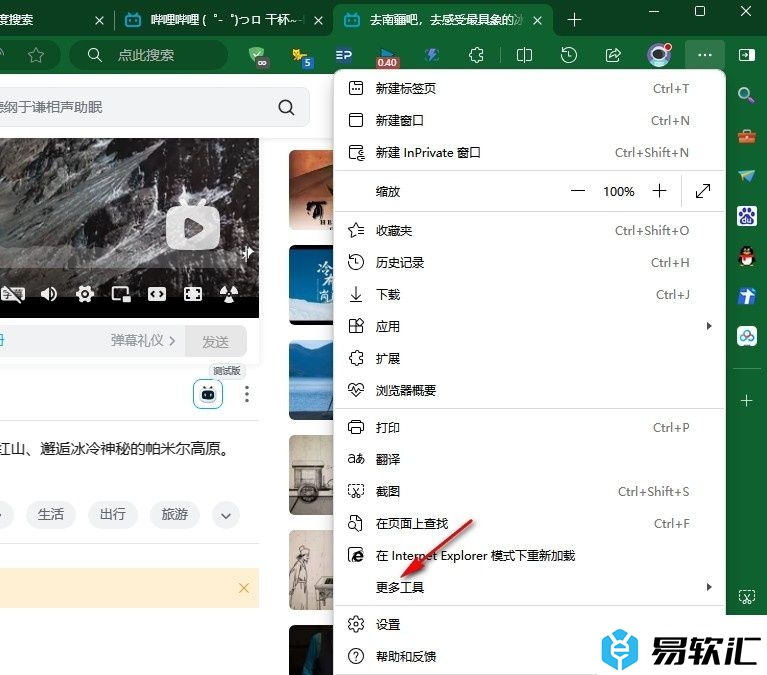
Task: Add a sidebar app with plus icon
Action: (x=746, y=401)
